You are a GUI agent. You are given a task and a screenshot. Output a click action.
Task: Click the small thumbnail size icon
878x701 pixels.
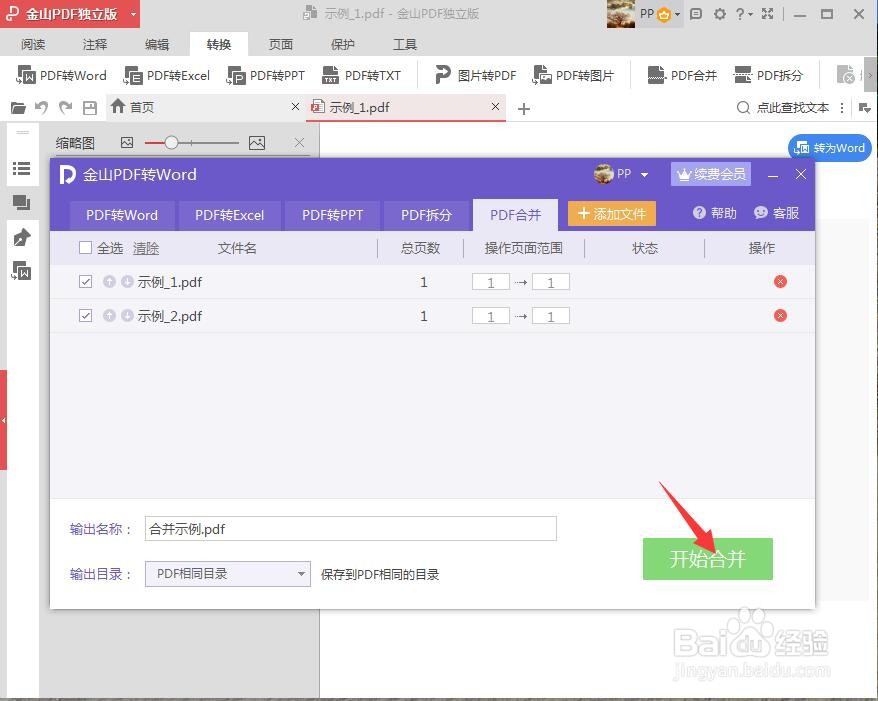127,143
